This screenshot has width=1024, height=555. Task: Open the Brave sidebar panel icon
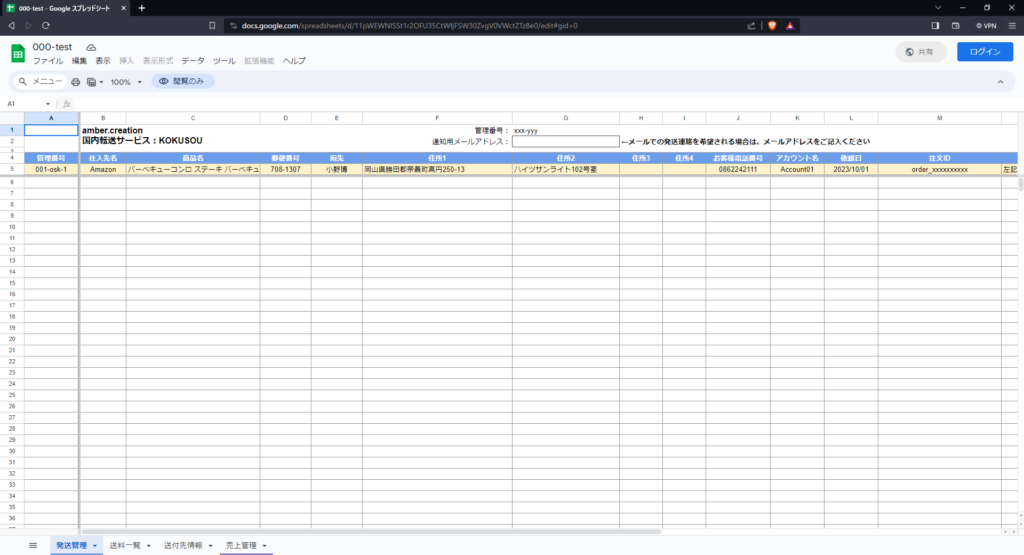pyautogui.click(x=935, y=25)
